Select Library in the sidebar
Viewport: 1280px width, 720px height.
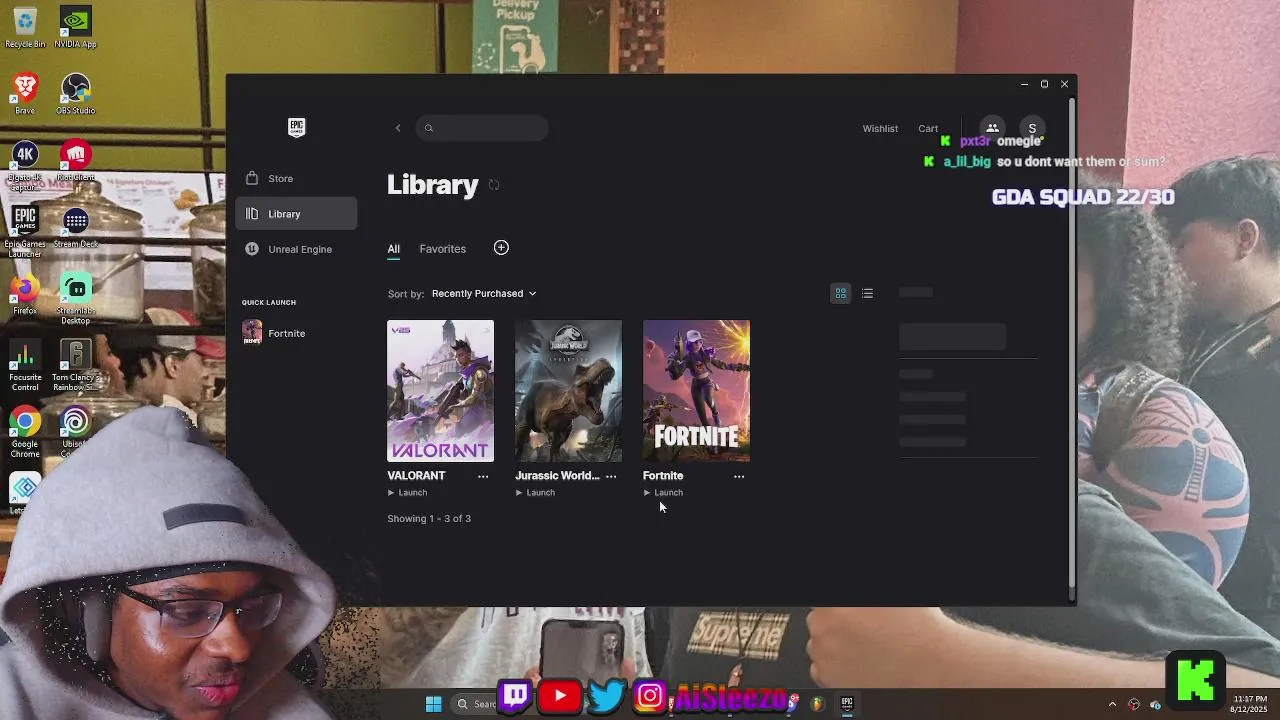pos(296,214)
